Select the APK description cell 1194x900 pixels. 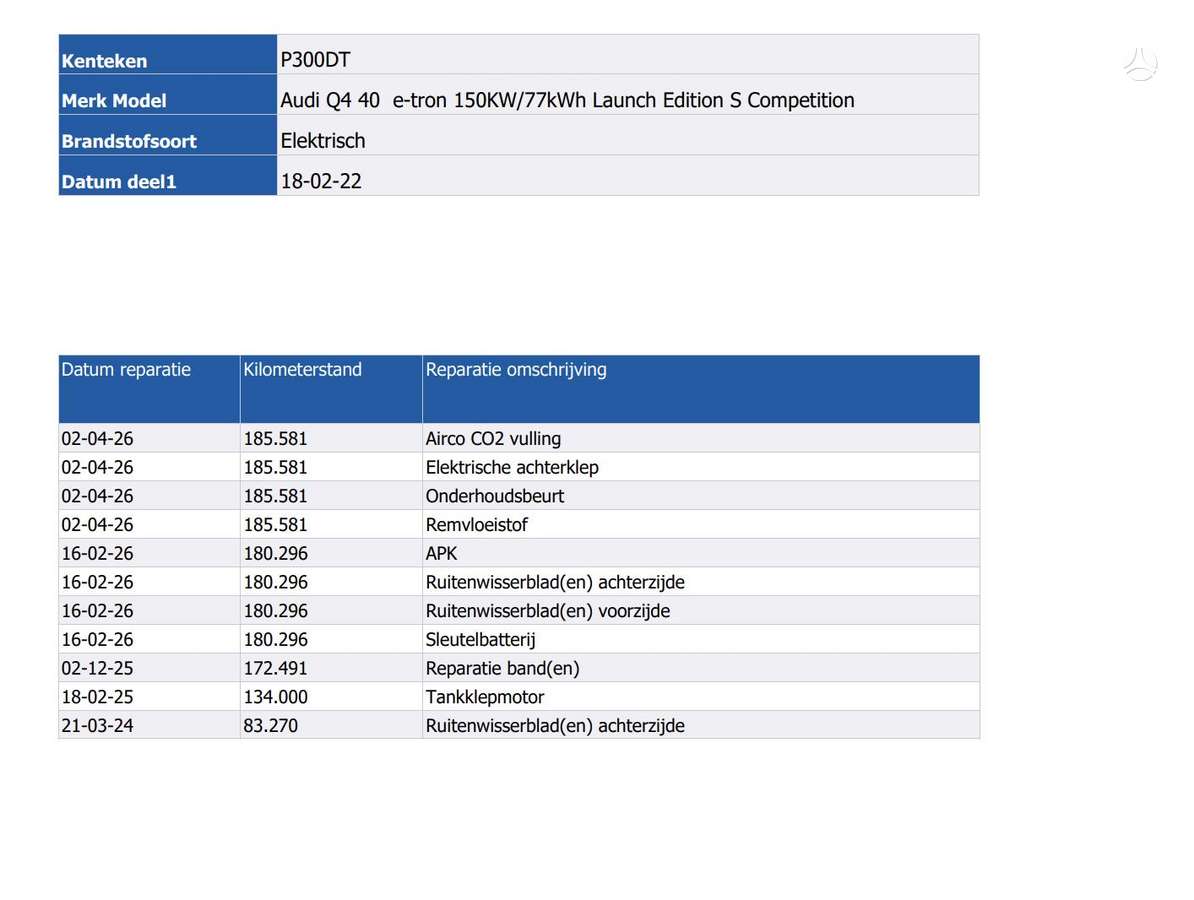[x=701, y=553]
